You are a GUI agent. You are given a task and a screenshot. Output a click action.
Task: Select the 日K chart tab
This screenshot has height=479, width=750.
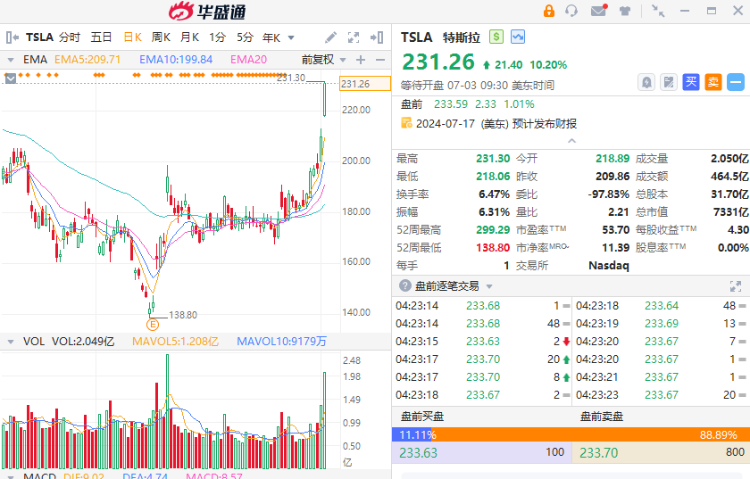coord(132,37)
